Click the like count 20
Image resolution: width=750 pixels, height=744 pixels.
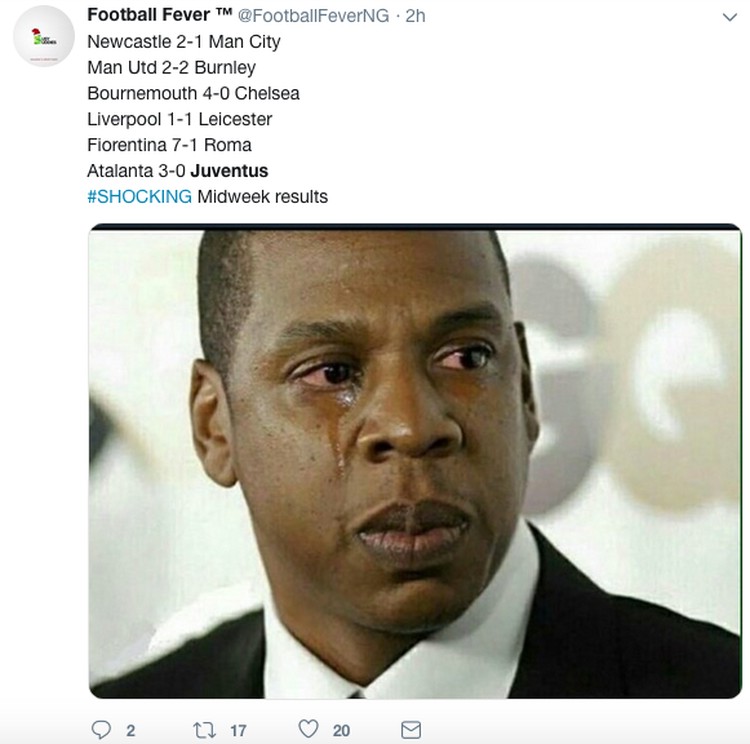pyautogui.click(x=342, y=731)
